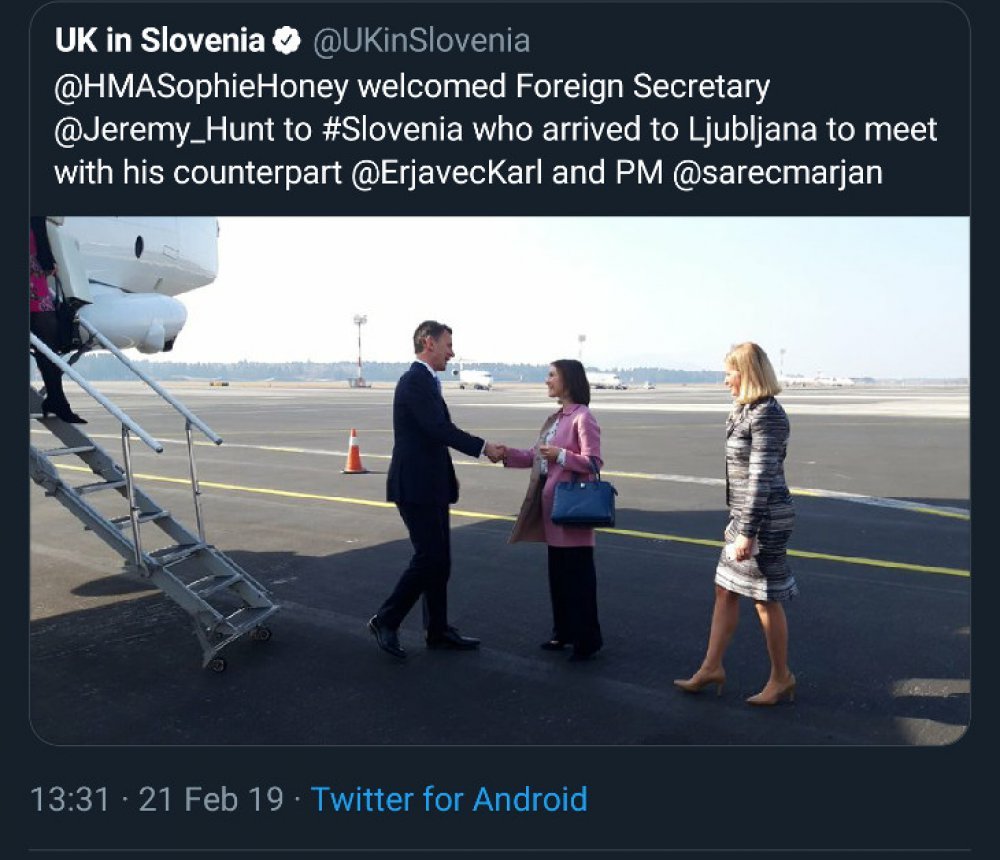The image size is (1000, 860).
Task: Open the airport handshake photo
Action: pyautogui.click(x=500, y=481)
